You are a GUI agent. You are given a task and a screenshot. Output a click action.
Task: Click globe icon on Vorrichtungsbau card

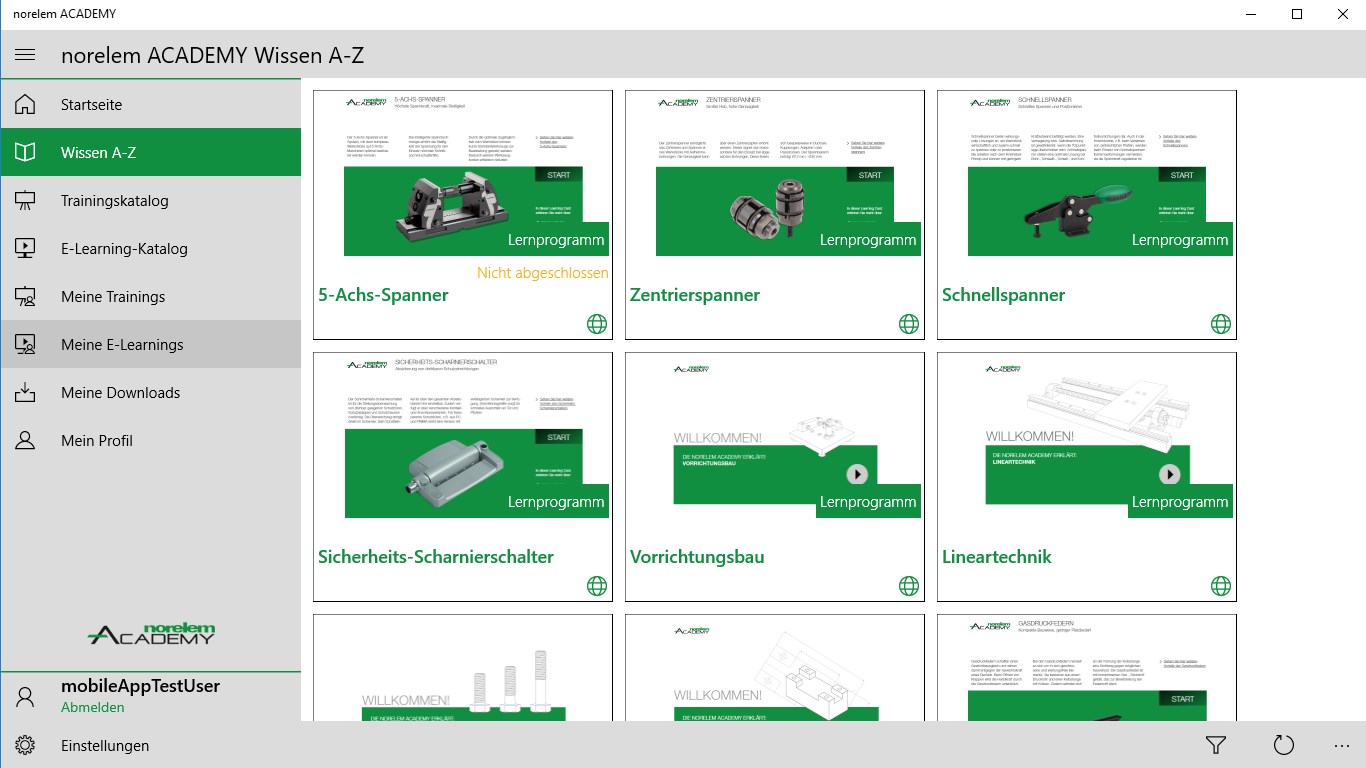[909, 585]
